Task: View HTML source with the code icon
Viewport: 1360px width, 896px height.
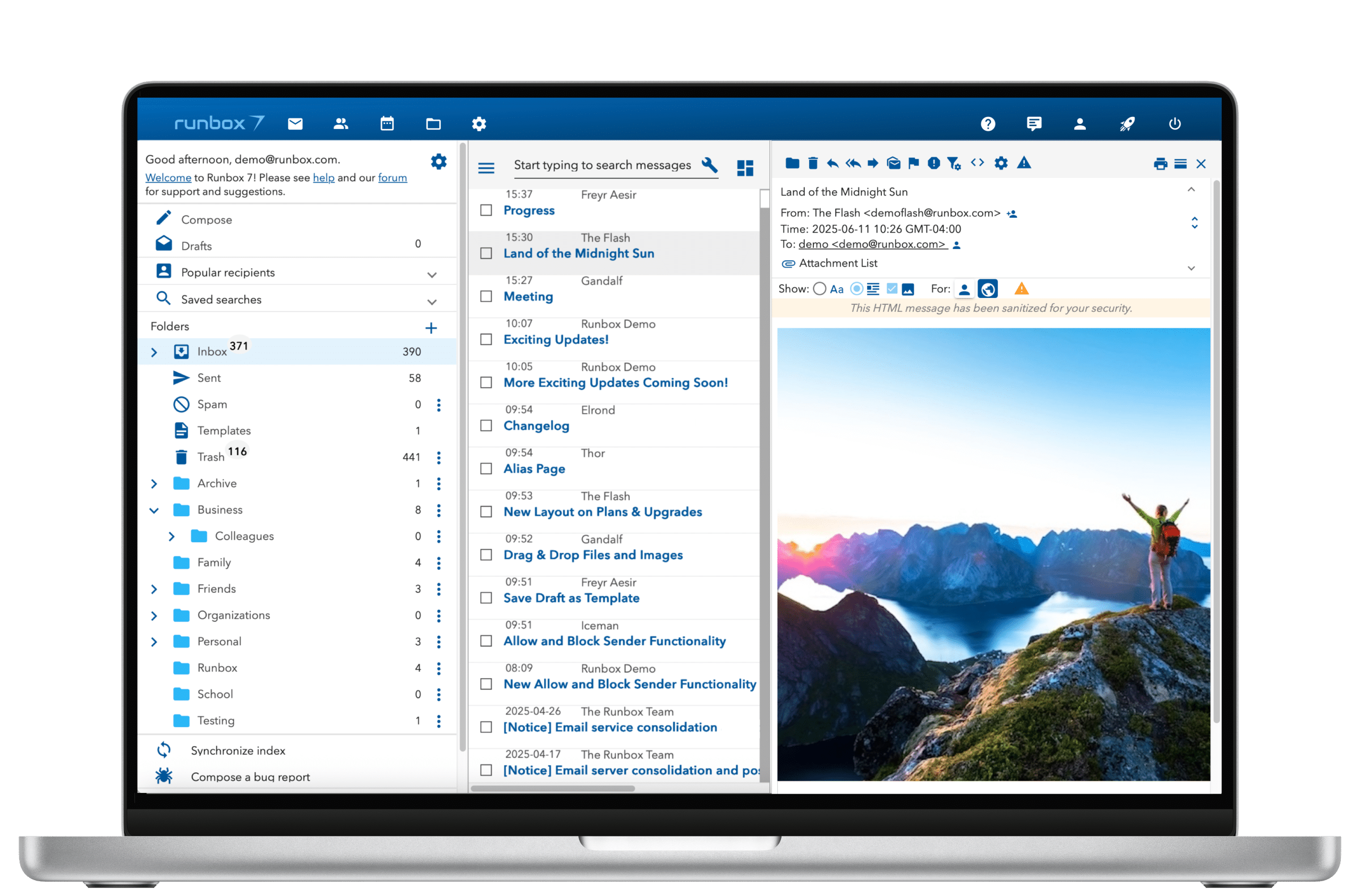Action: [x=977, y=163]
